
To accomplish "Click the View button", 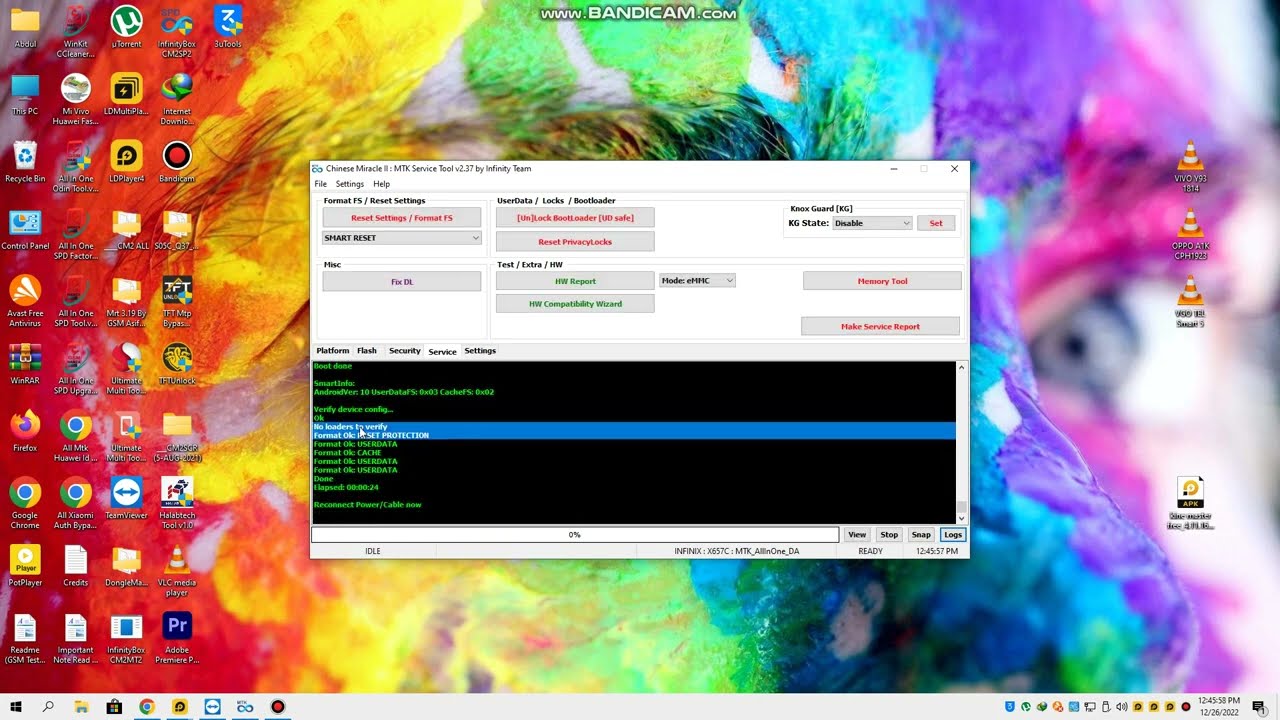I will coord(857,535).
